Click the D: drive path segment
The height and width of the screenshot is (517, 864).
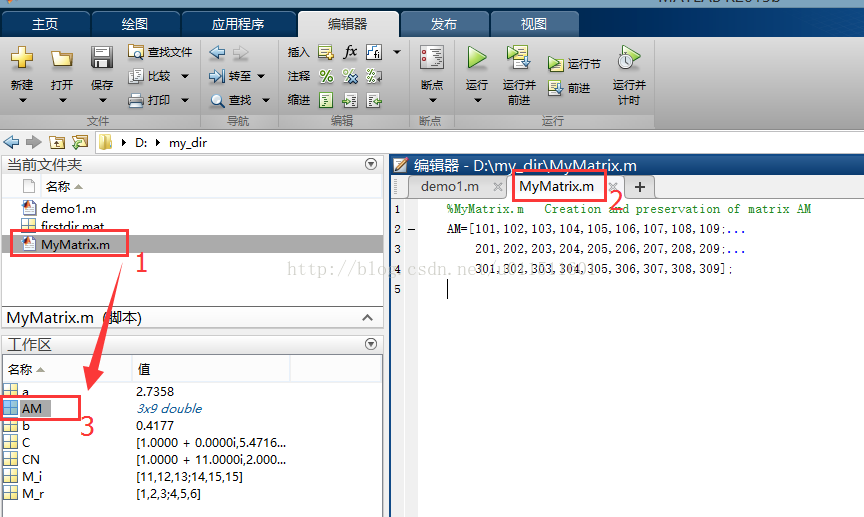(141, 143)
